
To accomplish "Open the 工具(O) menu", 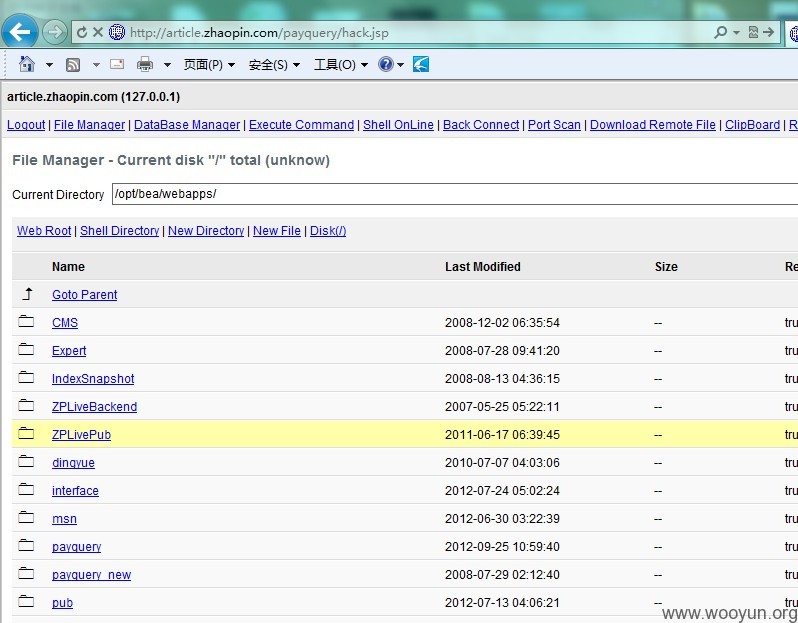I will tap(341, 65).
